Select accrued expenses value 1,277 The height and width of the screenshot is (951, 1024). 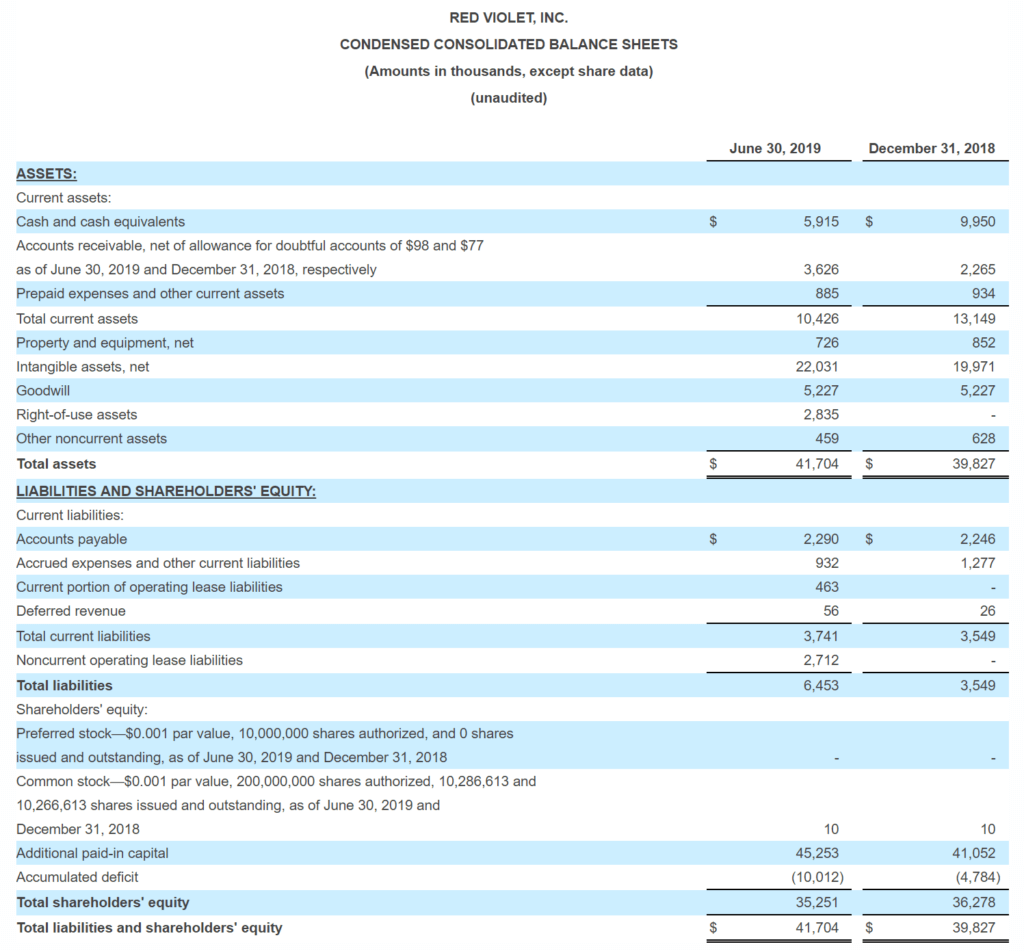click(978, 564)
